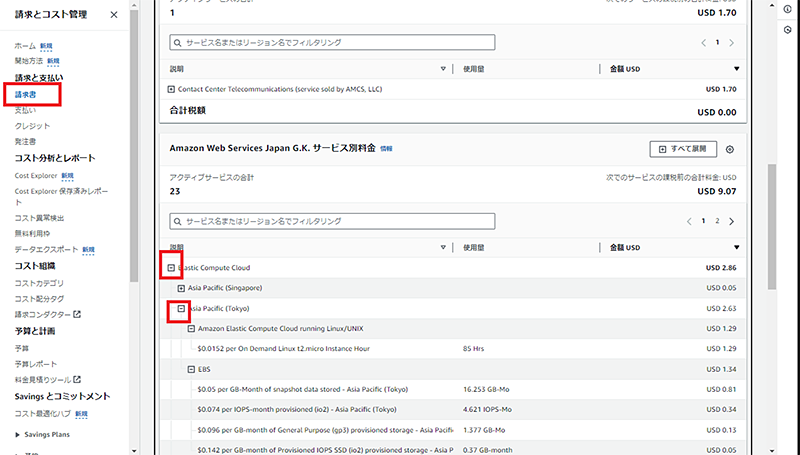Open 新規 badge next to ホーム
The width and height of the screenshot is (800, 455).
pyautogui.click(x=46, y=46)
